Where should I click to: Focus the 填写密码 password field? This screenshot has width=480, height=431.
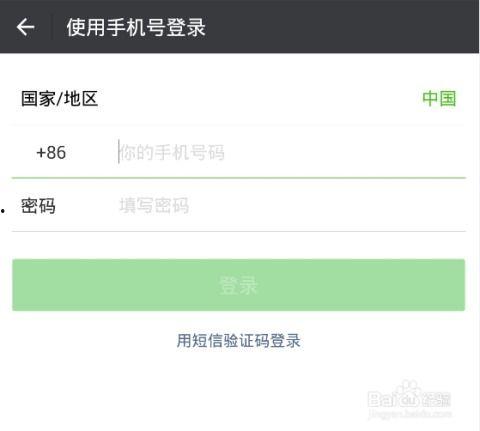coord(292,205)
